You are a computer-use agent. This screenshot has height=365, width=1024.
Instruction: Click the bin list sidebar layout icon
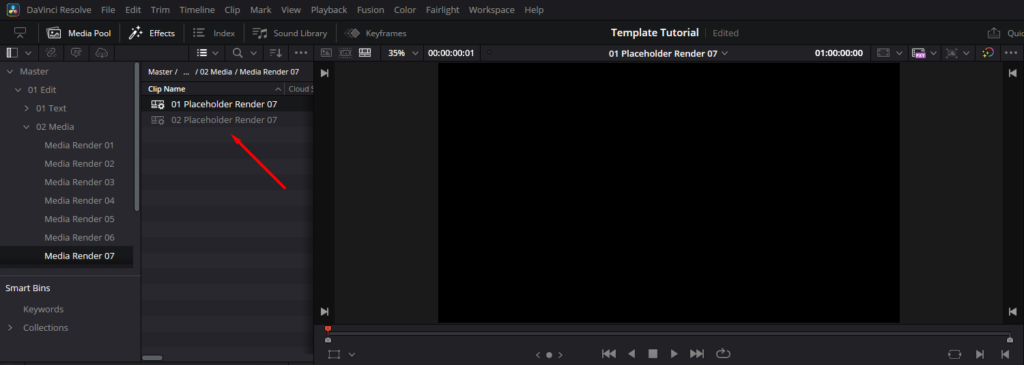click(x=12, y=53)
